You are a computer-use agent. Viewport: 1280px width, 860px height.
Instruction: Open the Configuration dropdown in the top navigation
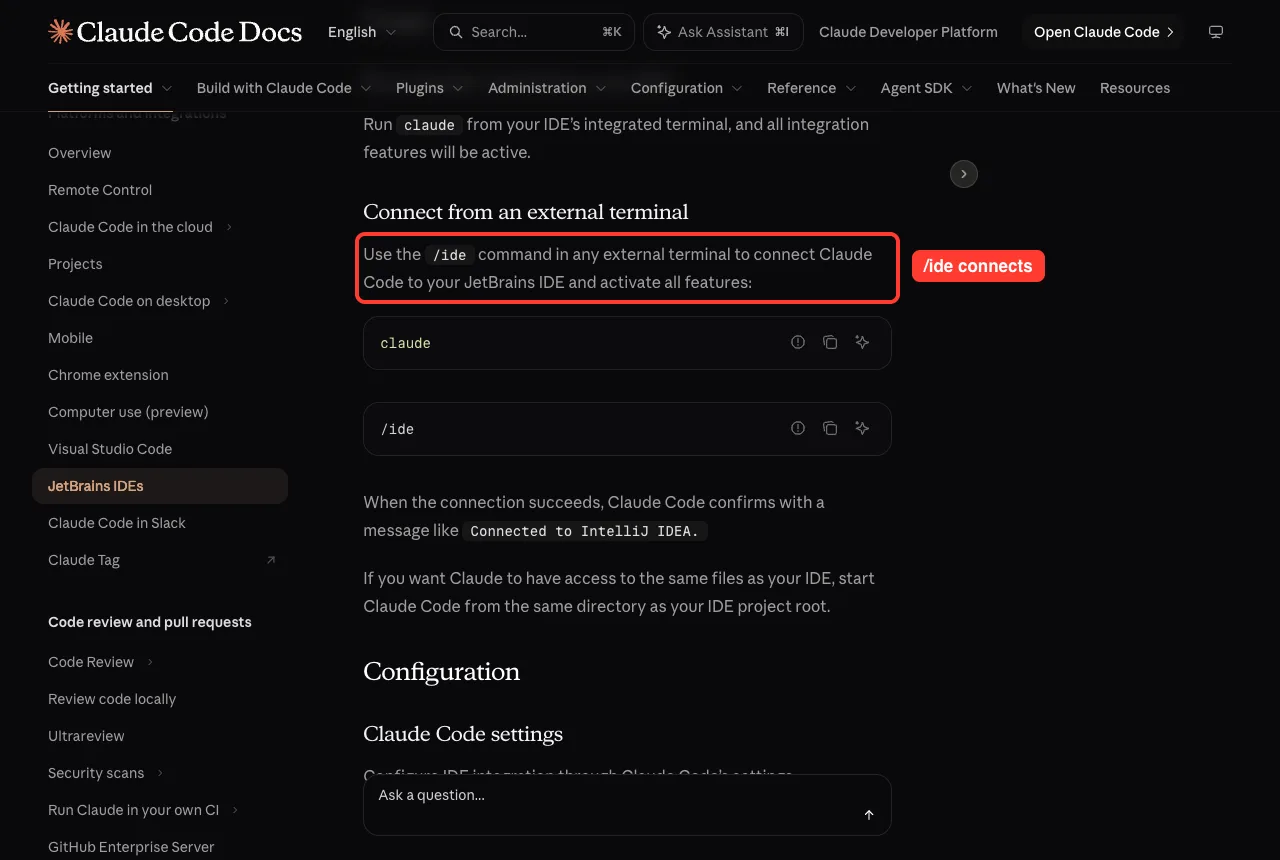(687, 88)
